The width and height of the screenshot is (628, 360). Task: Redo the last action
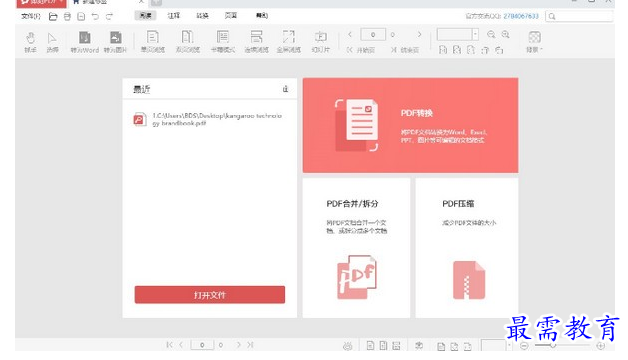tap(109, 16)
